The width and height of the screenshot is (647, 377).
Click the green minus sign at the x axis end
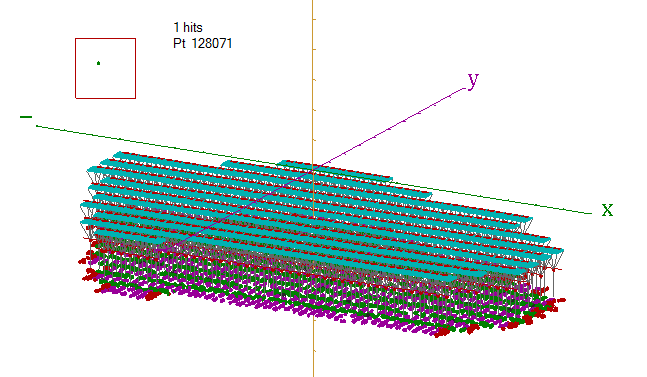coord(26,117)
